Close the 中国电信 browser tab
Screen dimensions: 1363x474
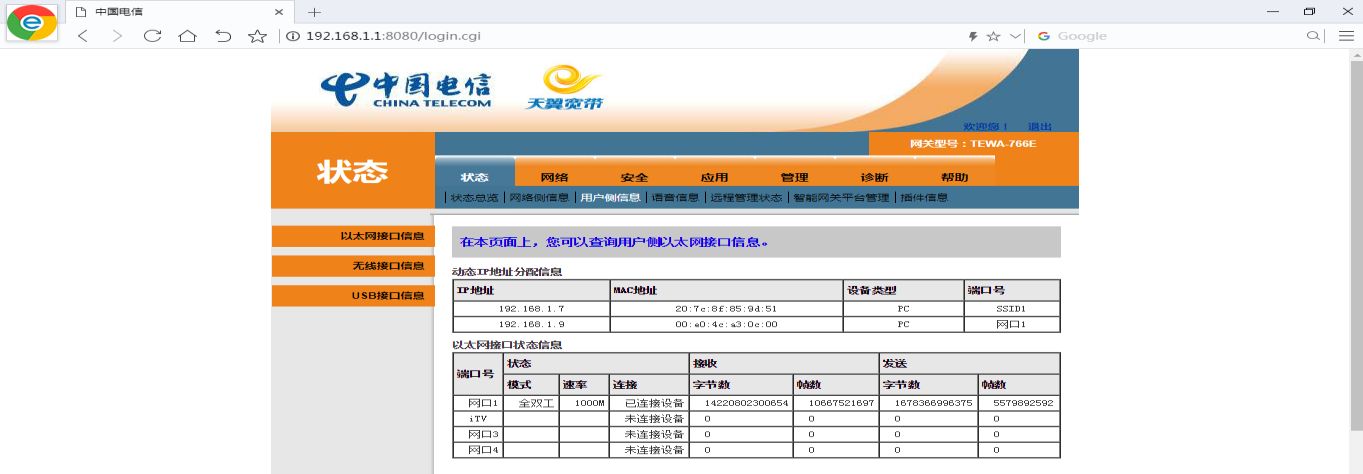pos(279,12)
